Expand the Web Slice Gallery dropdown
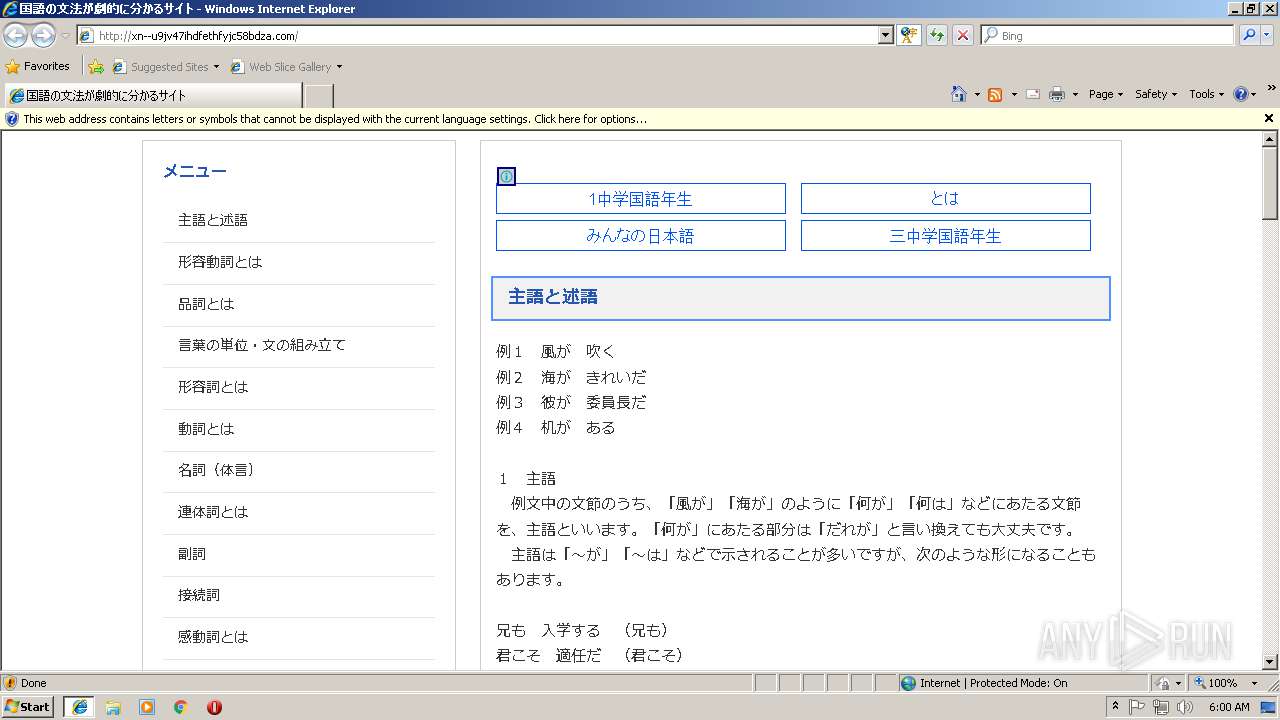 (x=339, y=67)
